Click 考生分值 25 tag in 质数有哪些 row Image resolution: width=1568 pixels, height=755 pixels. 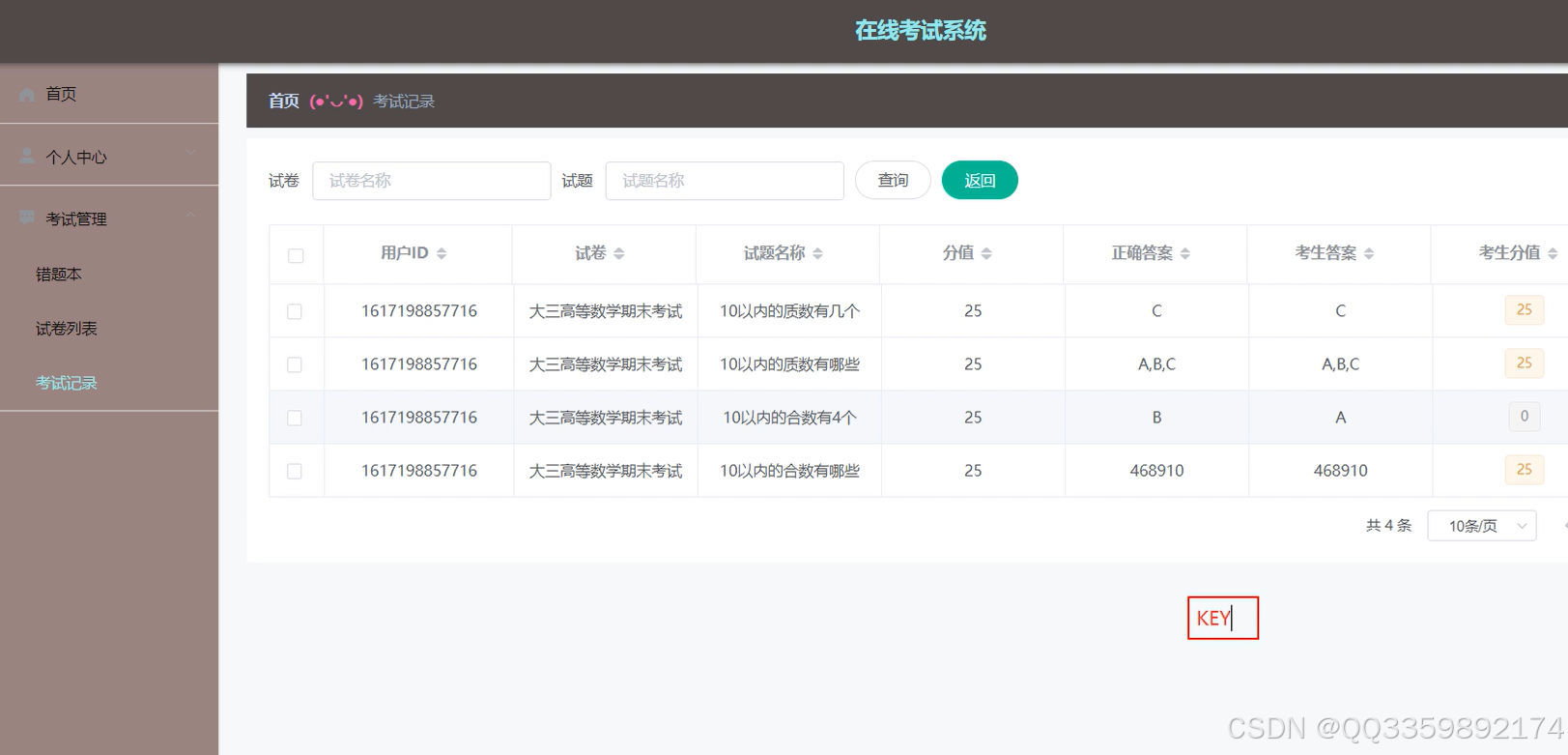1525,363
